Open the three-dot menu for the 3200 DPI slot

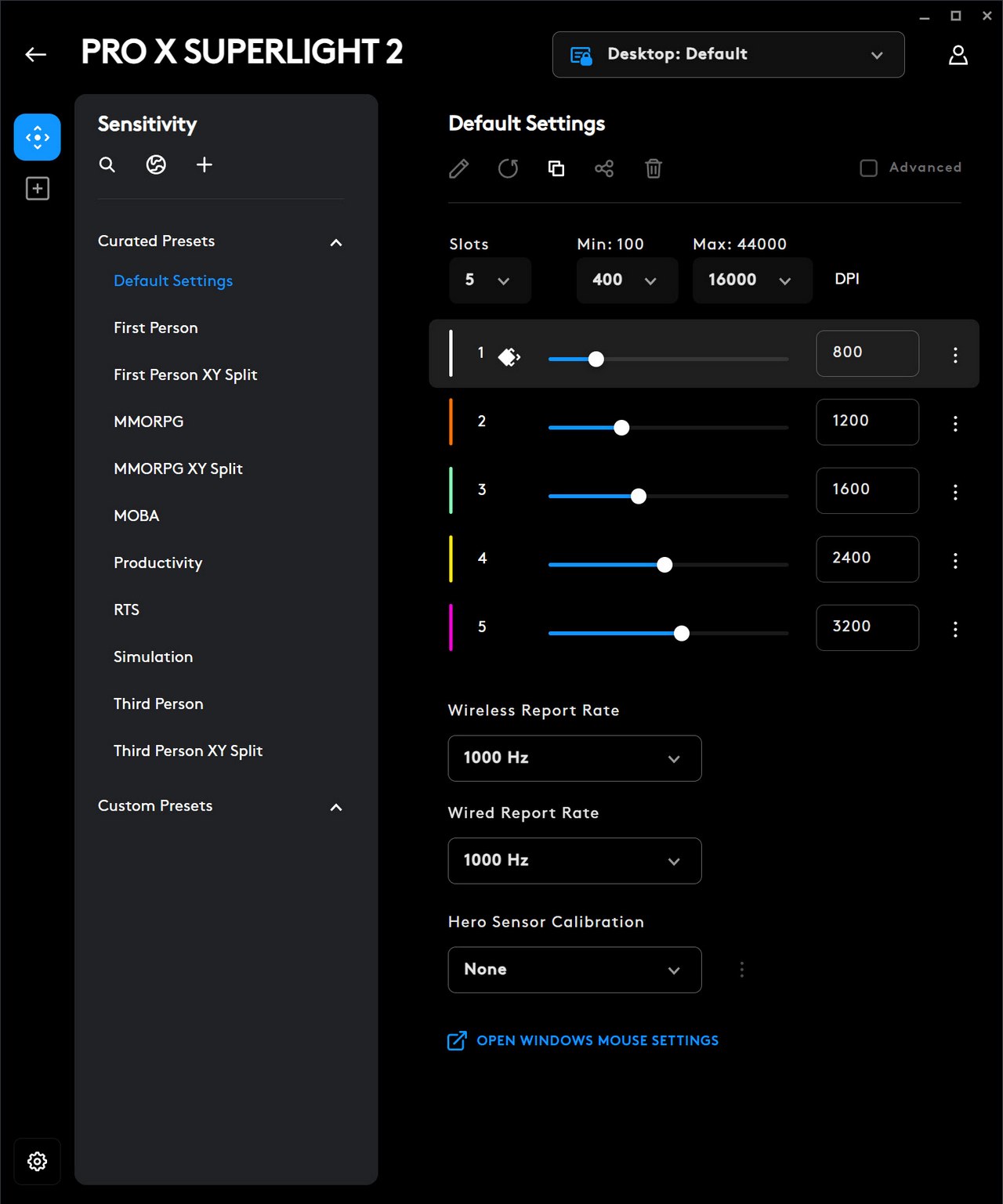(955, 629)
